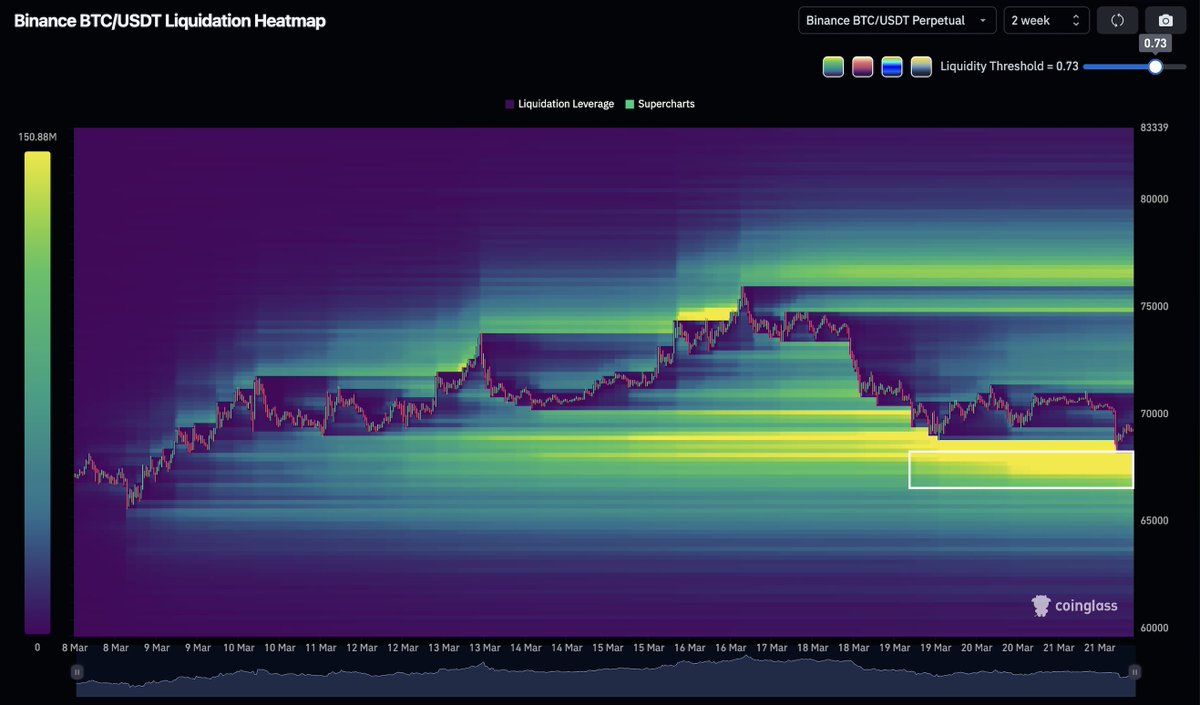The height and width of the screenshot is (705, 1200).
Task: Select the yellow-gradient heatmap color scheme
Action: tap(920, 66)
